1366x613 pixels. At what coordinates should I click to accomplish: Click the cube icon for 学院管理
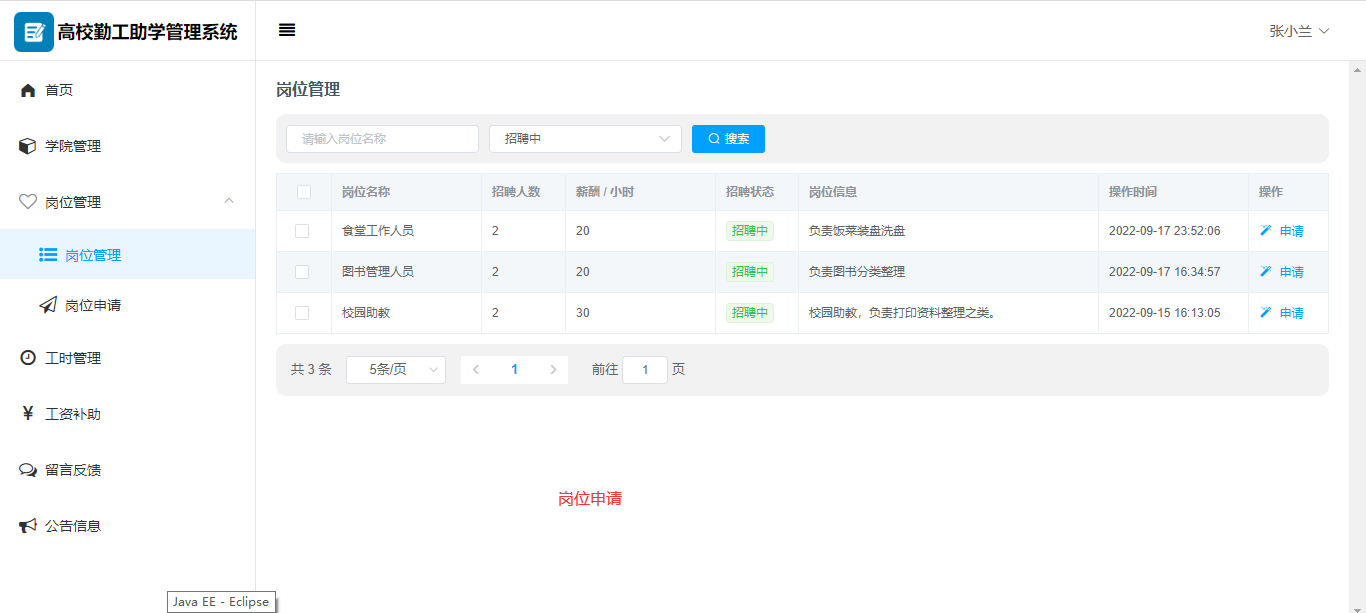coord(28,146)
